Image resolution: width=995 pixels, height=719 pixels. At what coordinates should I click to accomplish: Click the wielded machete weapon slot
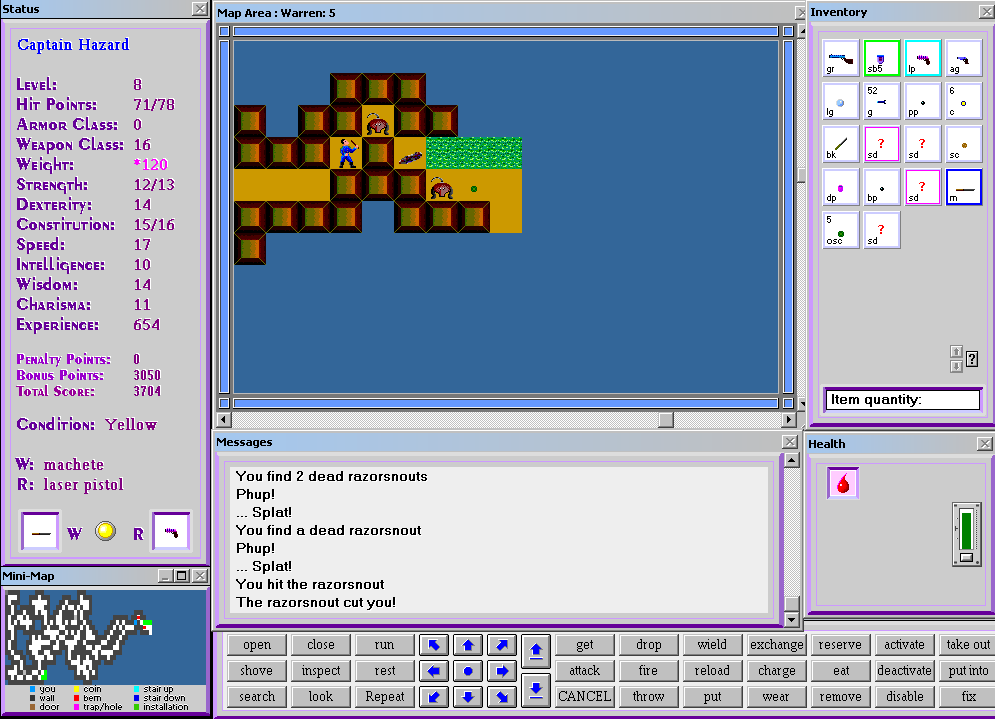coord(41,532)
